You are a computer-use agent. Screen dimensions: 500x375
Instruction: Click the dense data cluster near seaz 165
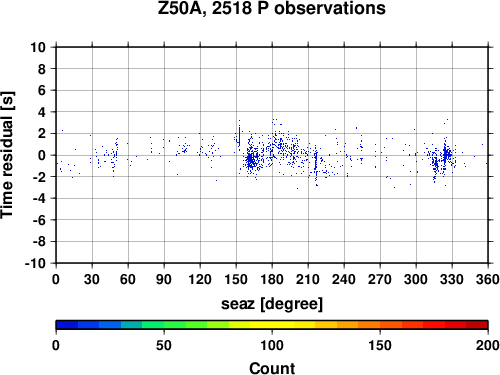pos(252,159)
